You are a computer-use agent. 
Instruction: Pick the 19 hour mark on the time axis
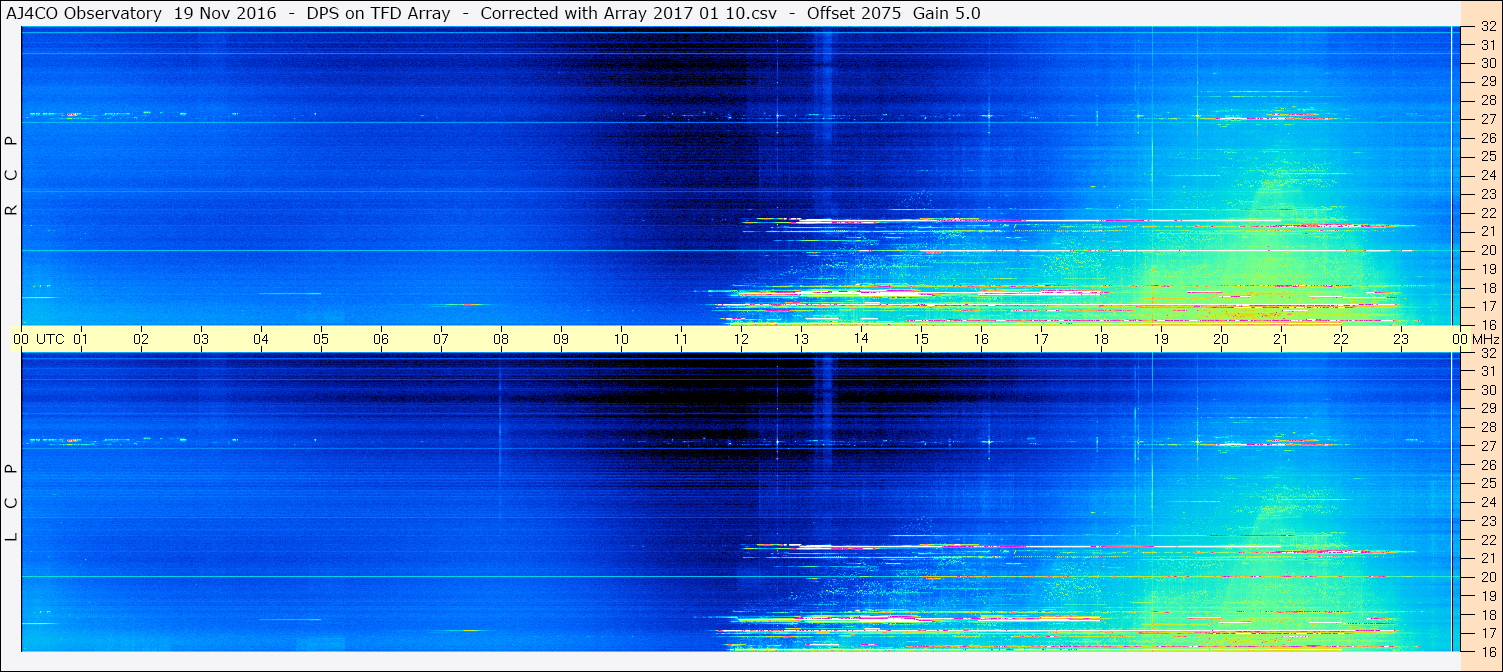1161,339
